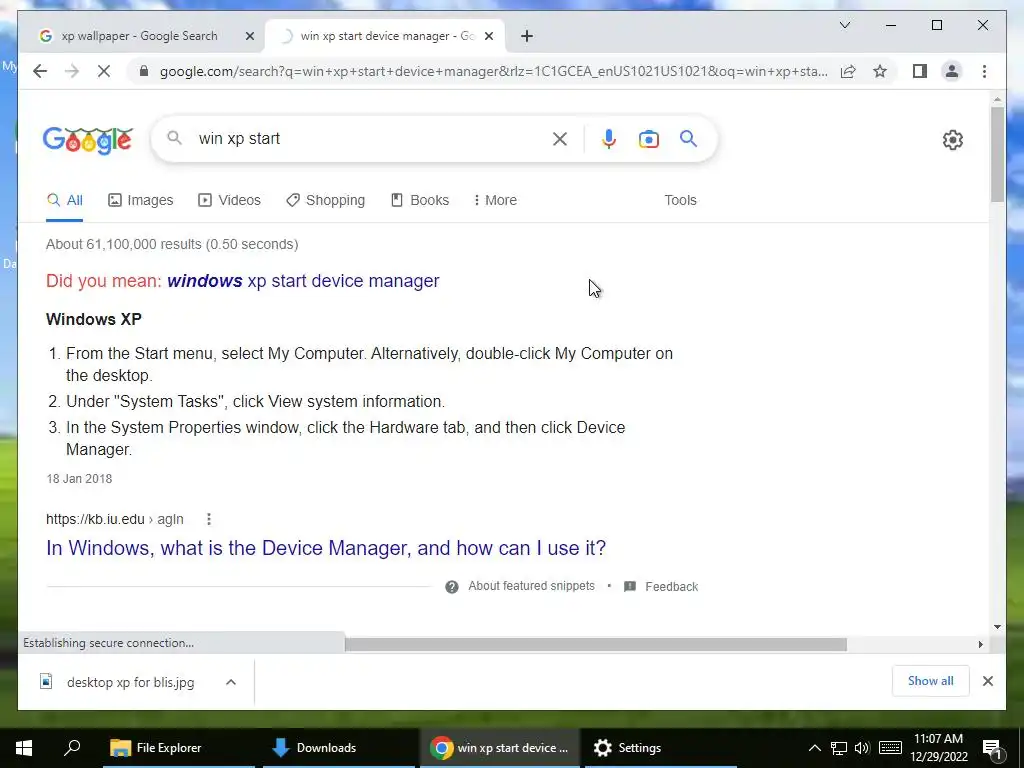Viewport: 1024px width, 768px height.
Task: Switch to the xp wallpaper tab
Action: coord(140,36)
